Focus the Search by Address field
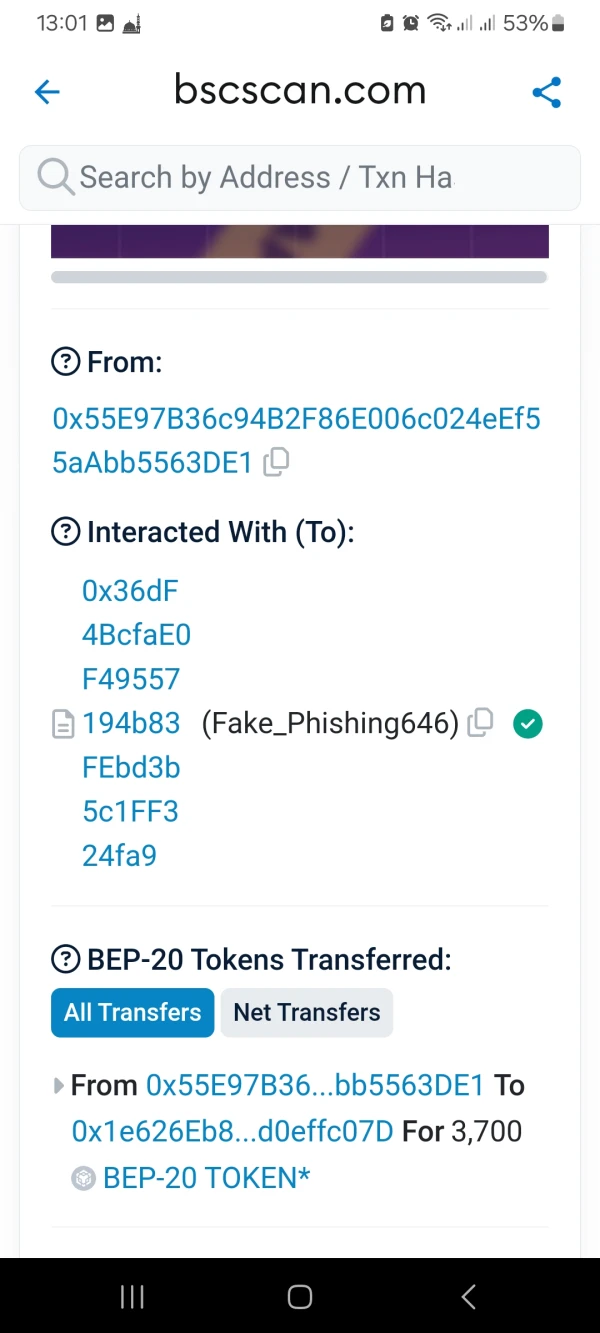The height and width of the screenshot is (1333, 600). tap(300, 177)
